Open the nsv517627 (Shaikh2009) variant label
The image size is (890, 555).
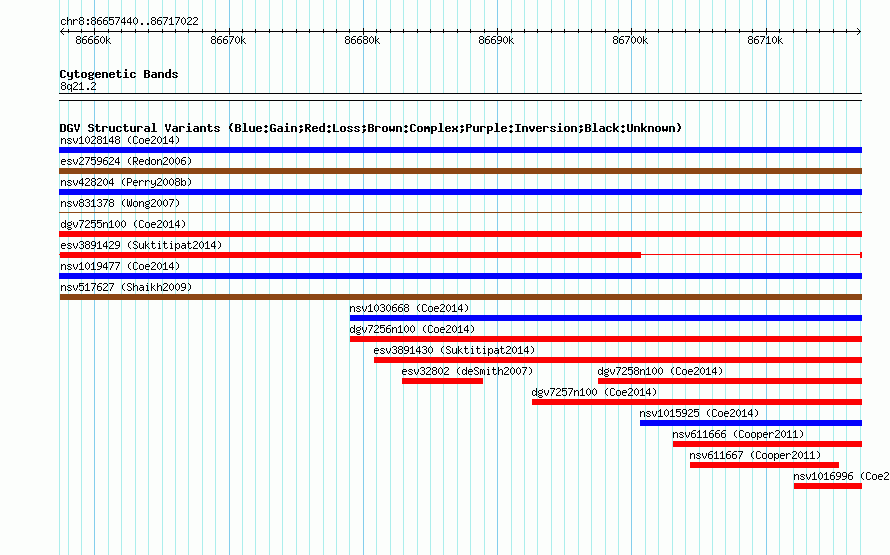(x=126, y=287)
